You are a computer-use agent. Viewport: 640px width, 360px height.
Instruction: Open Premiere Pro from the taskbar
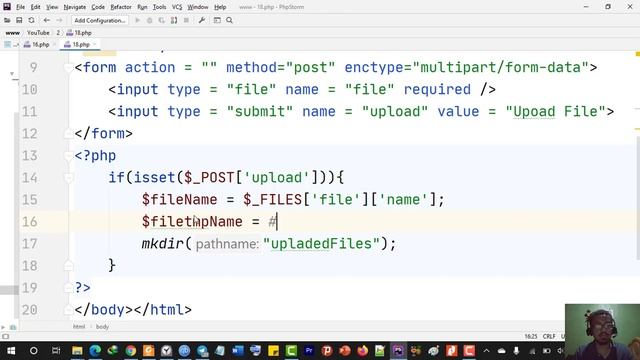(x=309, y=350)
